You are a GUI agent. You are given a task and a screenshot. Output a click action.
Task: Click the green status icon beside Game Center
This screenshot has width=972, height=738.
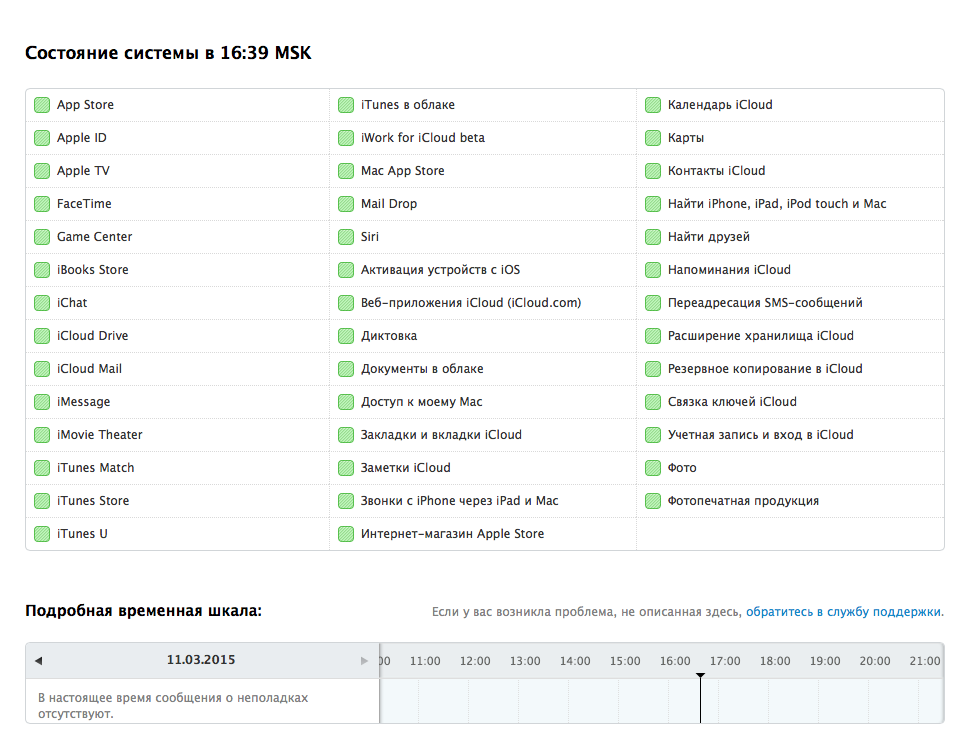tap(42, 237)
